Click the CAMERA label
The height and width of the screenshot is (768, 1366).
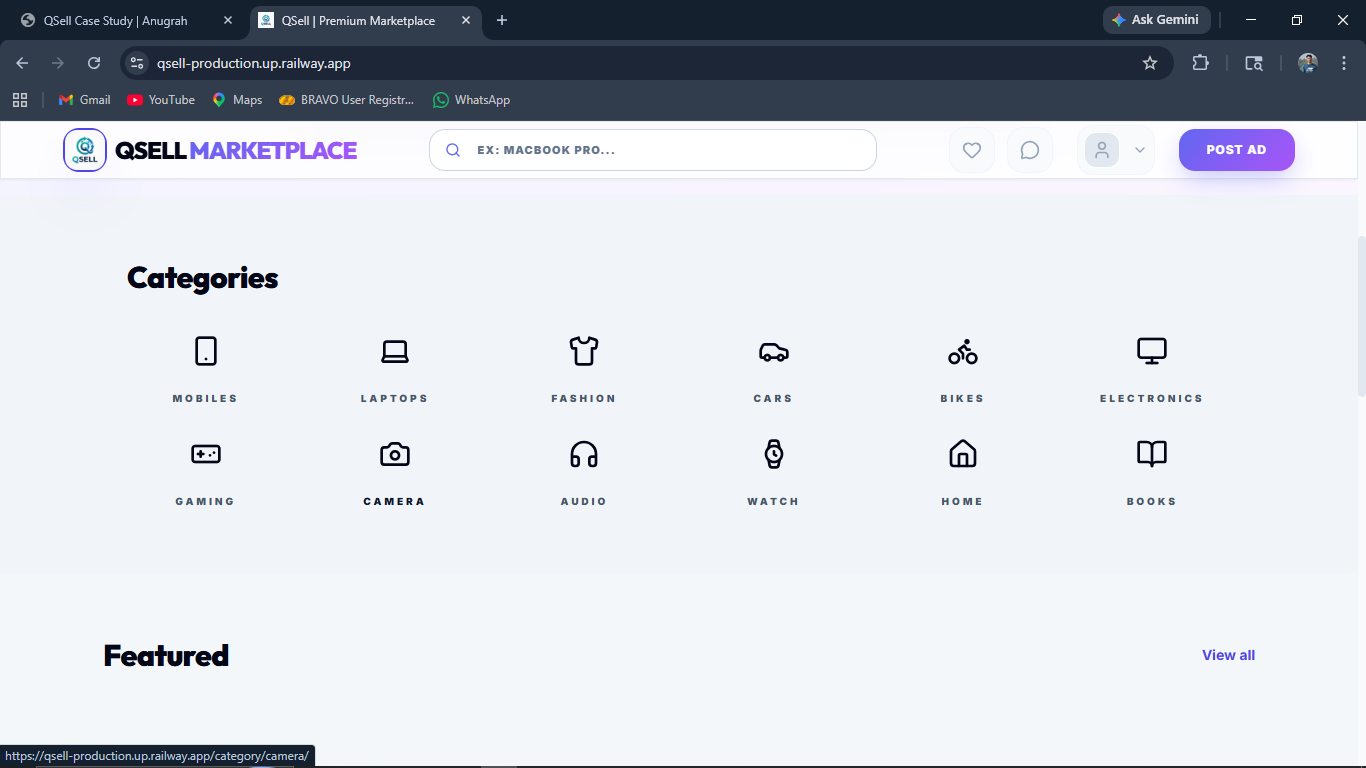coord(394,501)
